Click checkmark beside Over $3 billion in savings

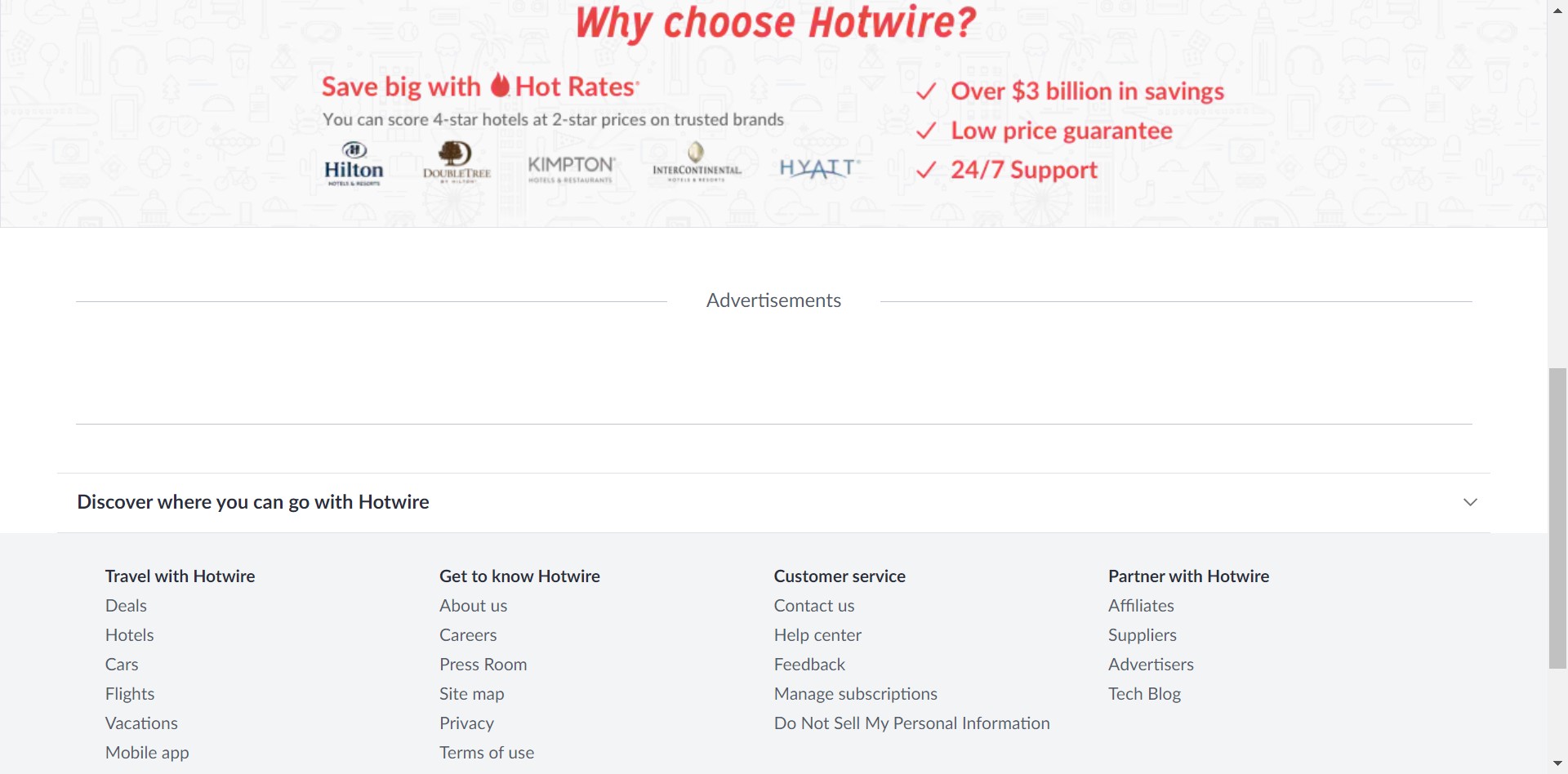(x=926, y=91)
